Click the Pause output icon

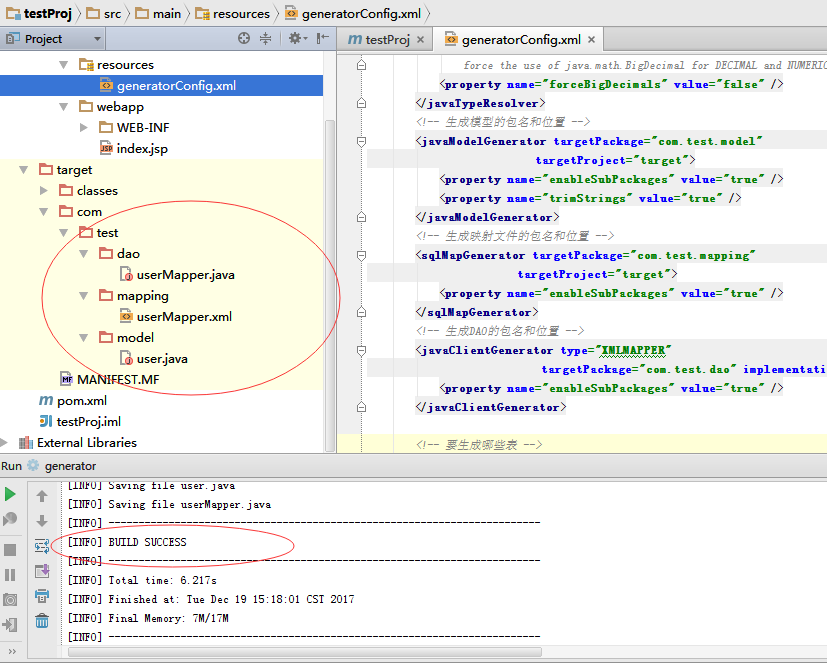tap(10, 575)
